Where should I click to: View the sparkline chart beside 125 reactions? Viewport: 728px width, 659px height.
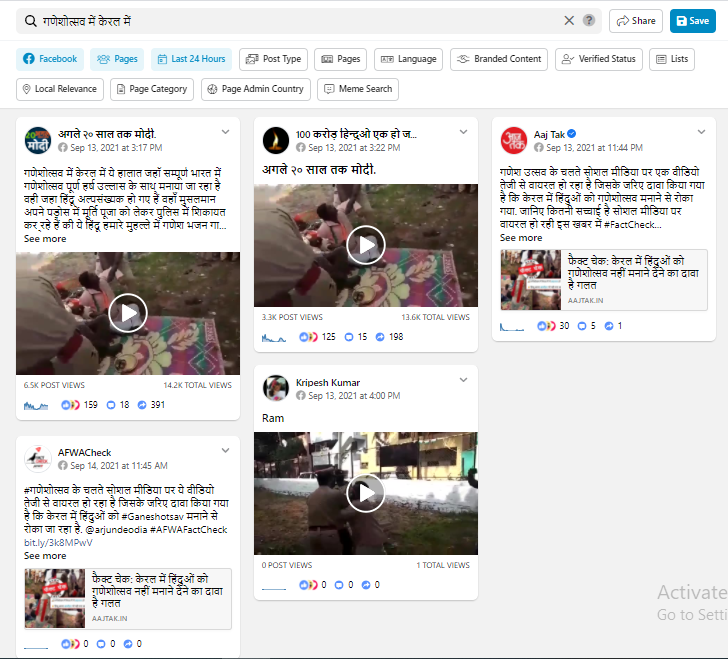coord(274,338)
